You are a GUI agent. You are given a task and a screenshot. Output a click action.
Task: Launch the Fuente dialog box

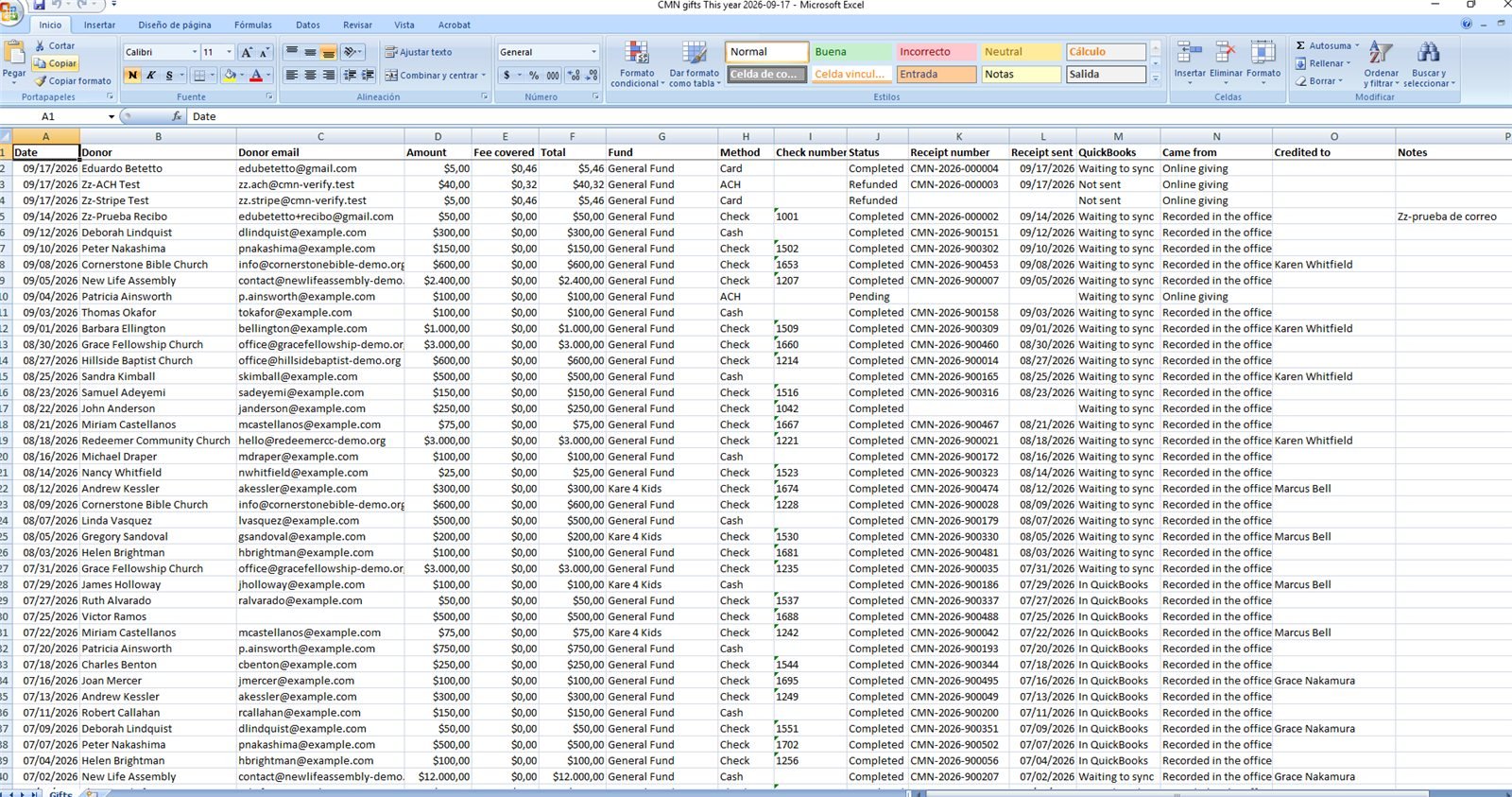(269, 96)
